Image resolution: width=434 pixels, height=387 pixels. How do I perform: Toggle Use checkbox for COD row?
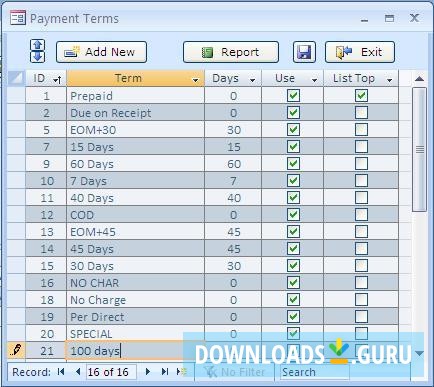tap(293, 215)
